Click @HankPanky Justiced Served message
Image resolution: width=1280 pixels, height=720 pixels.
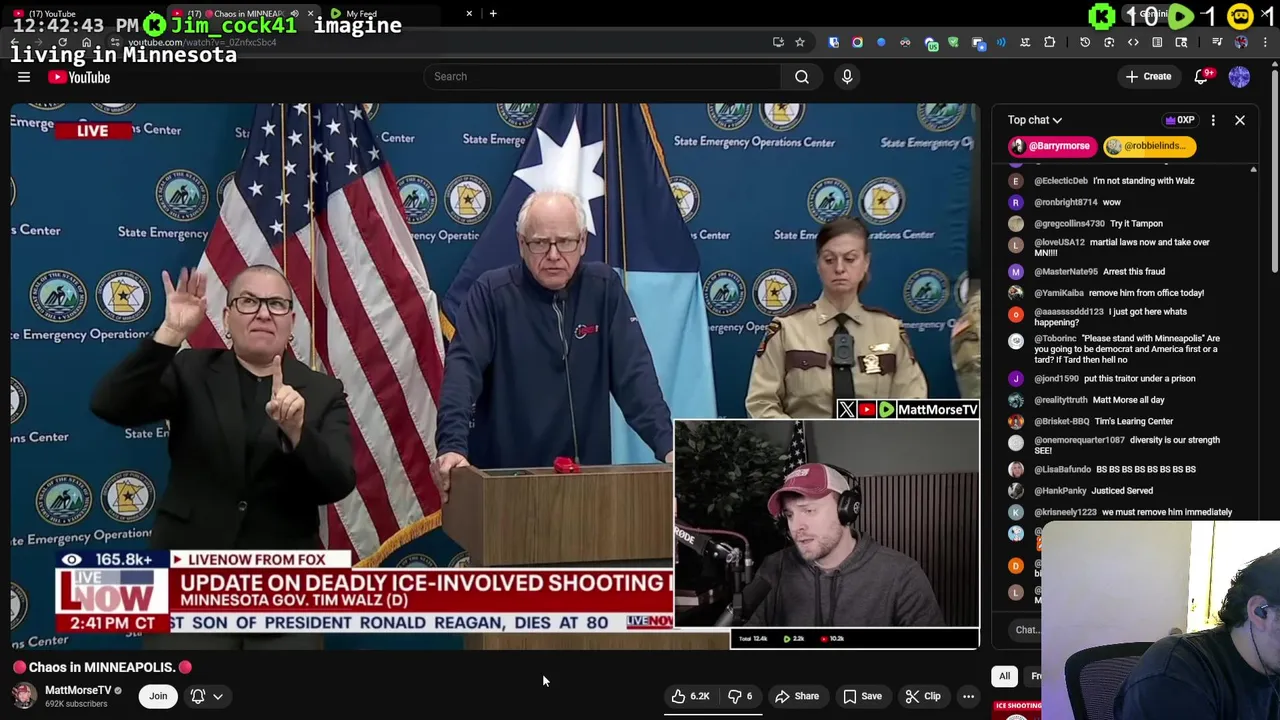tap(1093, 491)
